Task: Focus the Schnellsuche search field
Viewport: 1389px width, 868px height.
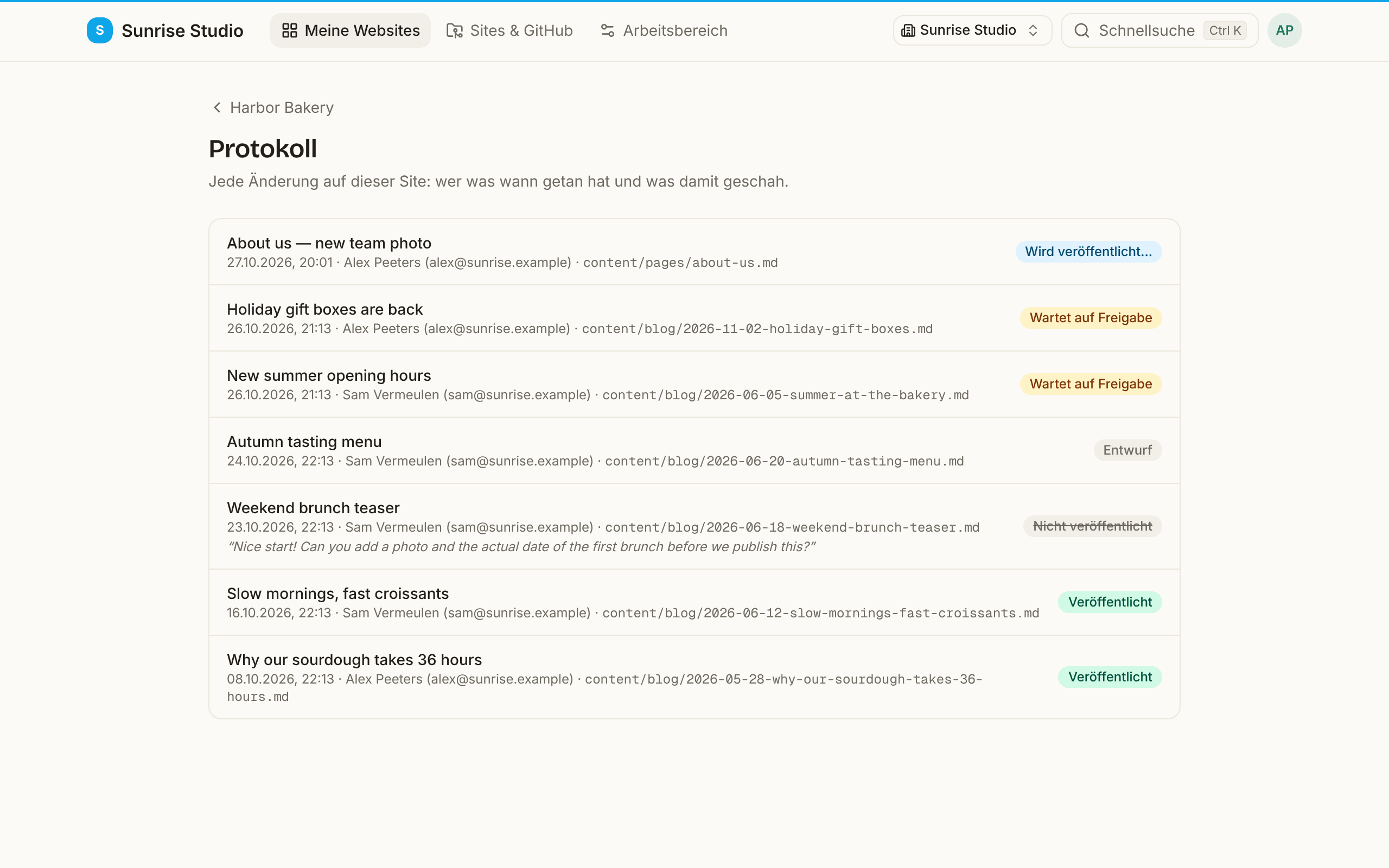Action: (1159, 30)
